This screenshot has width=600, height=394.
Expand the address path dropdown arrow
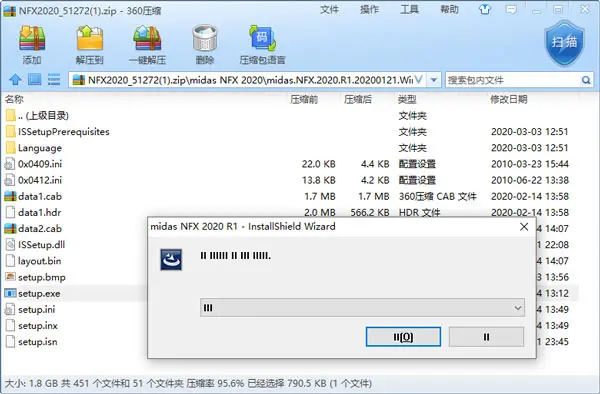coord(434,80)
